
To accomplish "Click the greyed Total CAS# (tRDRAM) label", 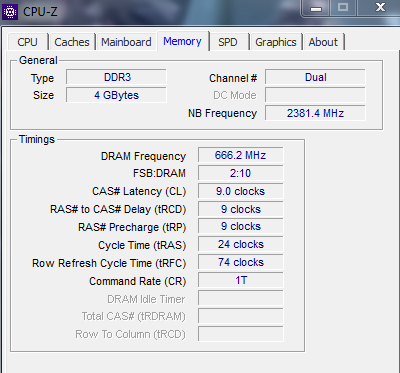I will pyautogui.click(x=134, y=316).
